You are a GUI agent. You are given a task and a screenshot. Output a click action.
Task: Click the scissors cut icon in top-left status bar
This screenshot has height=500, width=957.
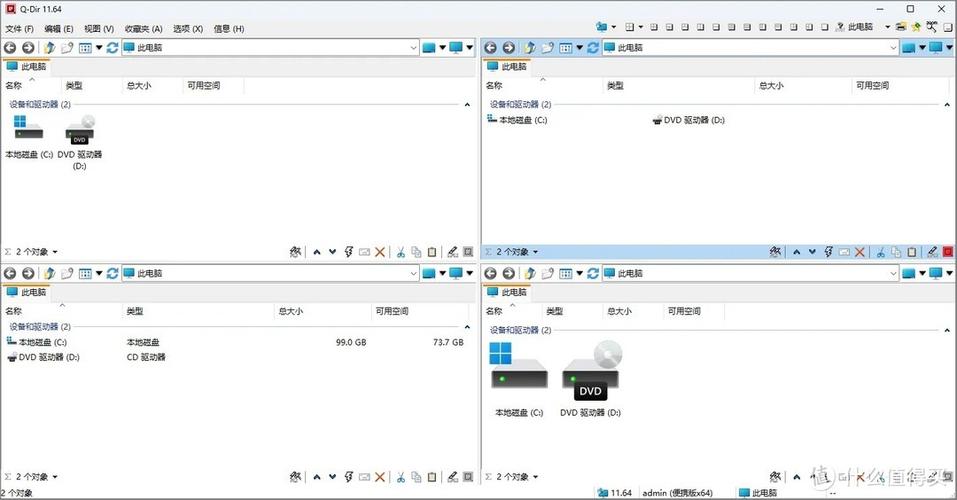click(401, 252)
